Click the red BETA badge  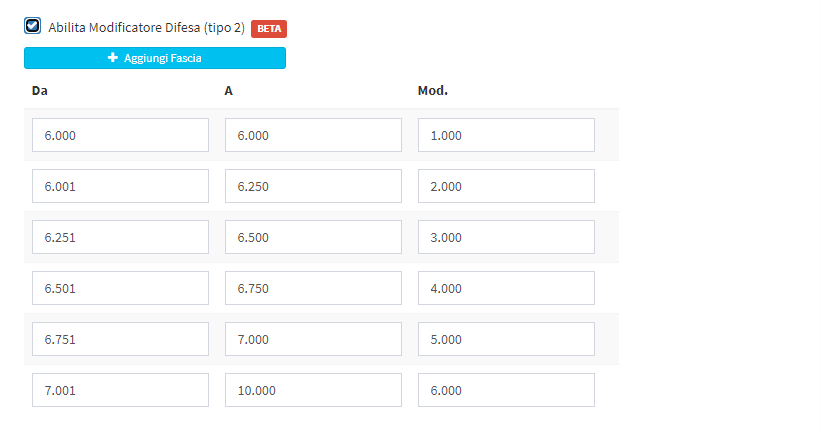[x=269, y=28]
